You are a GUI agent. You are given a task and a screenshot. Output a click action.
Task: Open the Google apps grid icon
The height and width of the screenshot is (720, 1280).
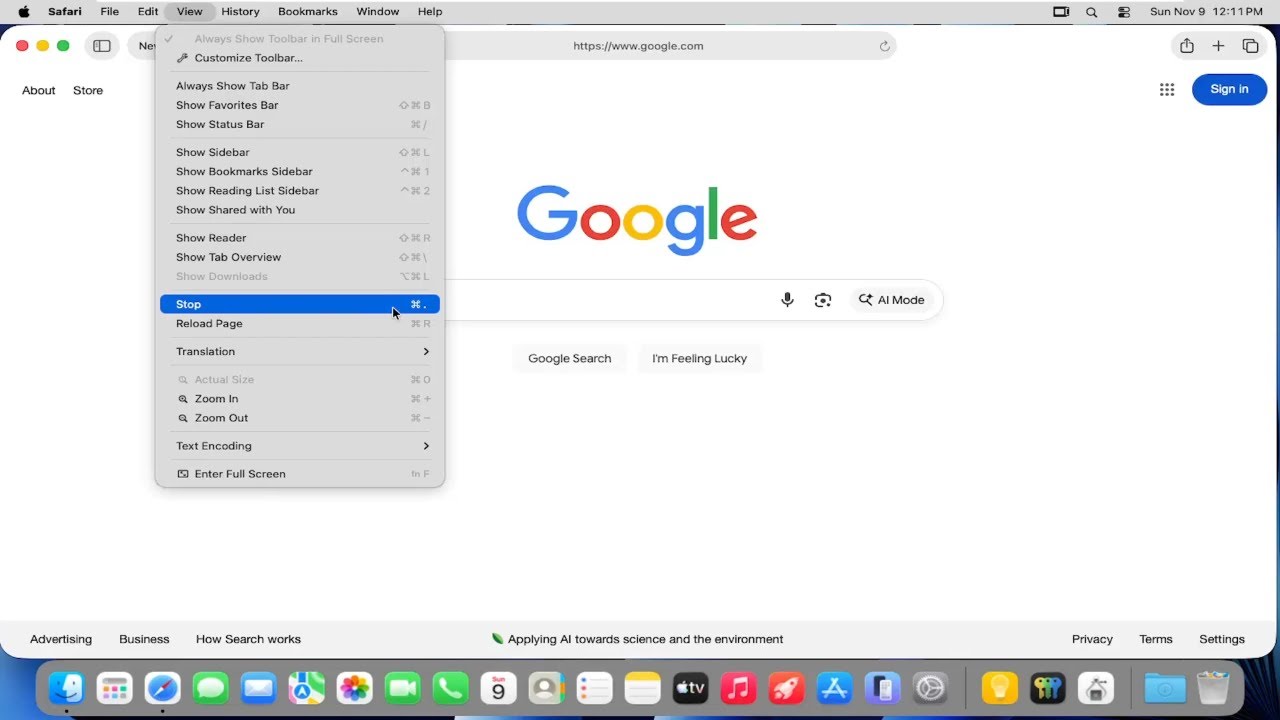coord(1167,89)
